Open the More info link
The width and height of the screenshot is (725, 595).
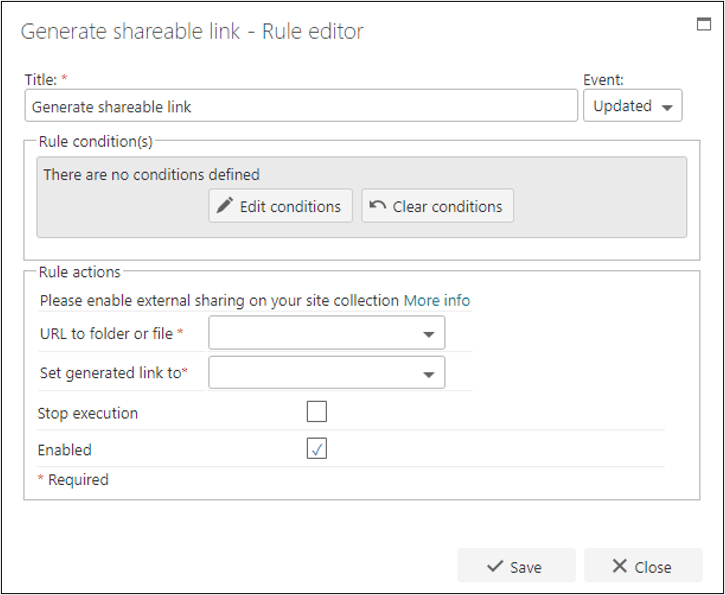[437, 301]
